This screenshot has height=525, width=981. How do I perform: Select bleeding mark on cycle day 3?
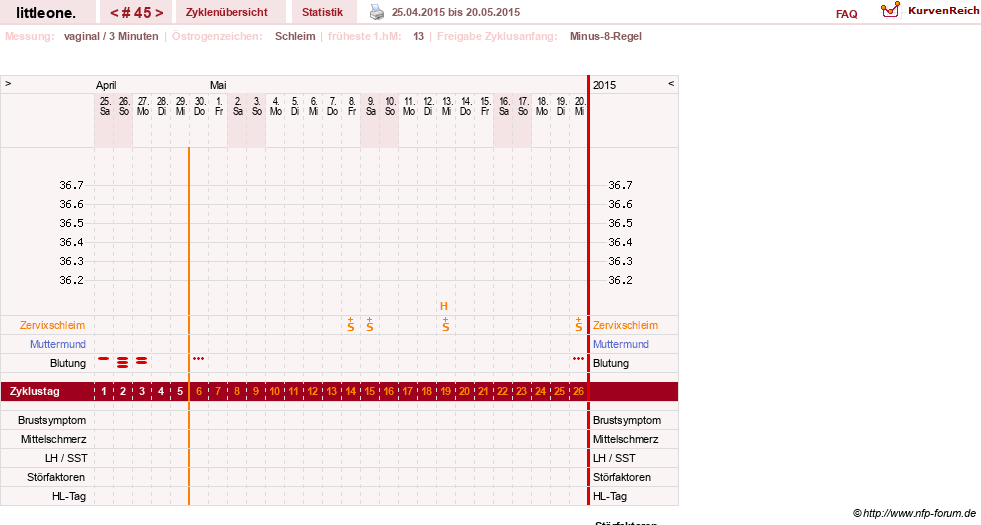(142, 360)
